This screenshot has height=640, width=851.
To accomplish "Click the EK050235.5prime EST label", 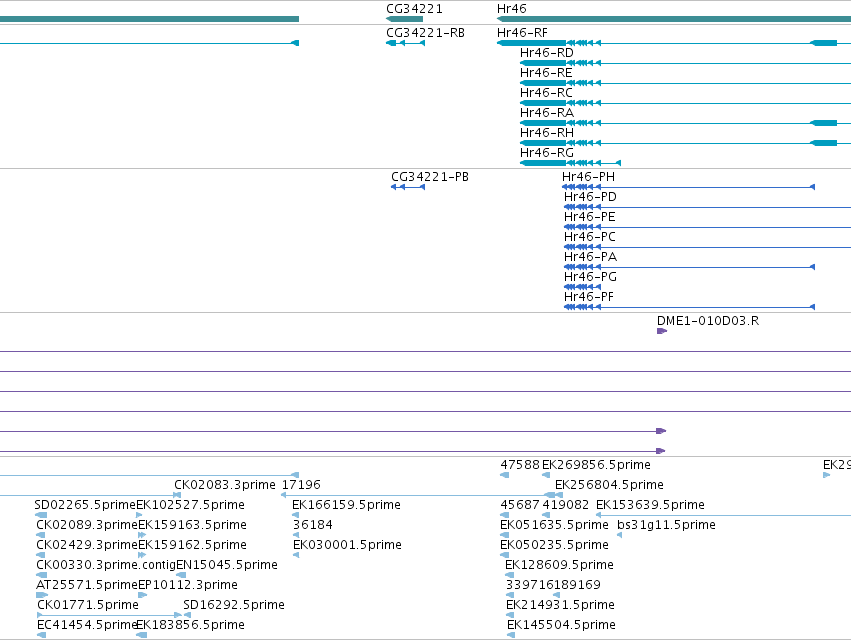I will coord(554,545).
